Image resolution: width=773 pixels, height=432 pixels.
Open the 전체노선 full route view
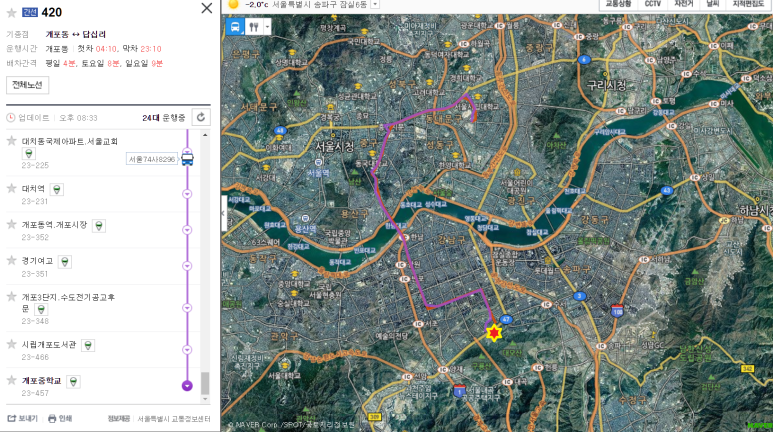[28, 85]
